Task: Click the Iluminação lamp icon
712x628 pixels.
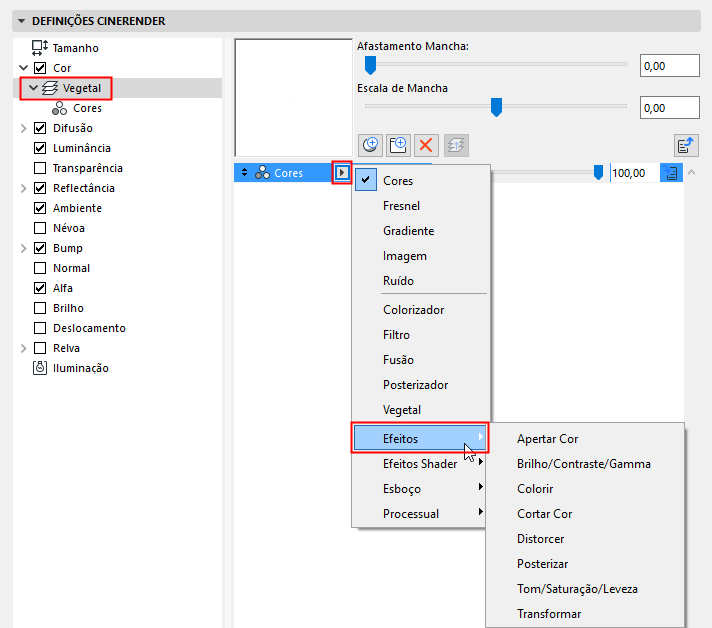Action: click(40, 368)
